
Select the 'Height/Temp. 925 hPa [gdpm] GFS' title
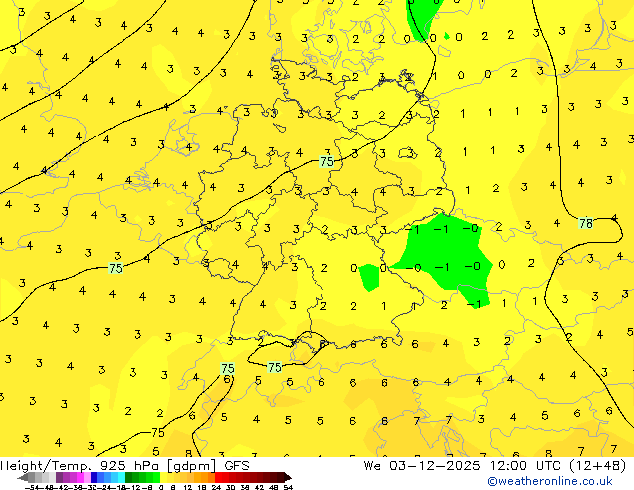point(125,466)
